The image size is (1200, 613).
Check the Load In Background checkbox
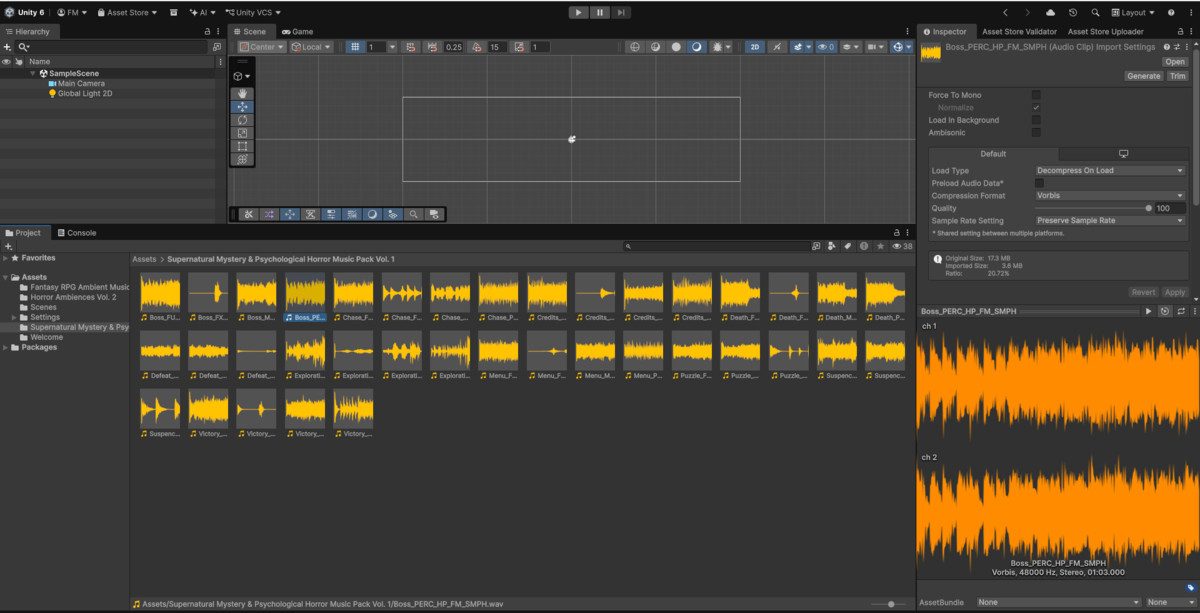(1036, 120)
